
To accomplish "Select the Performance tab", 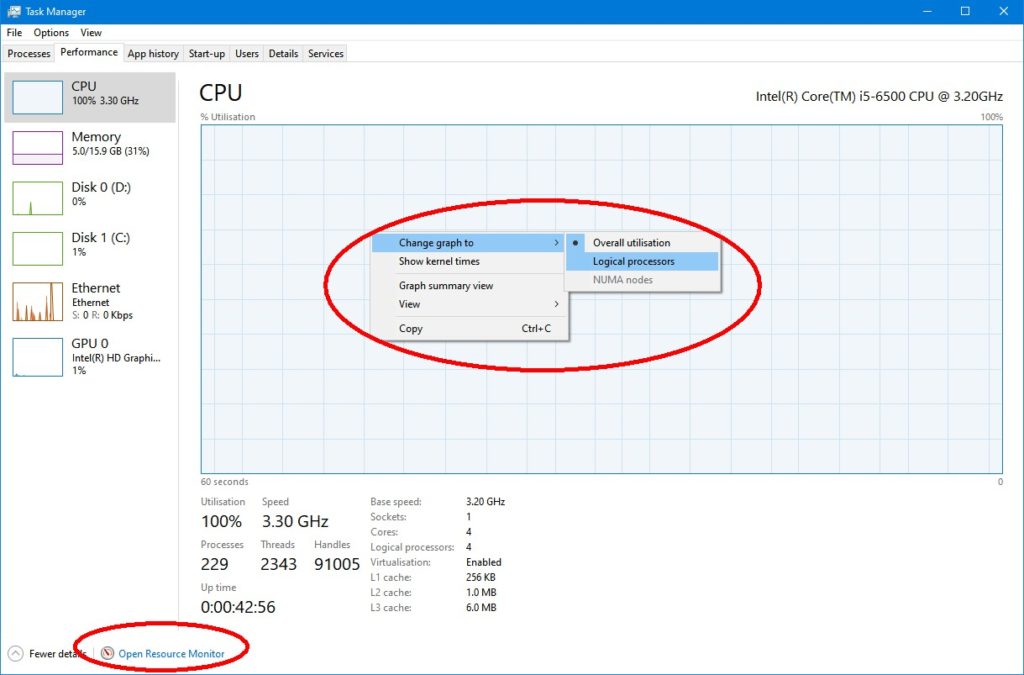I will click(x=89, y=52).
